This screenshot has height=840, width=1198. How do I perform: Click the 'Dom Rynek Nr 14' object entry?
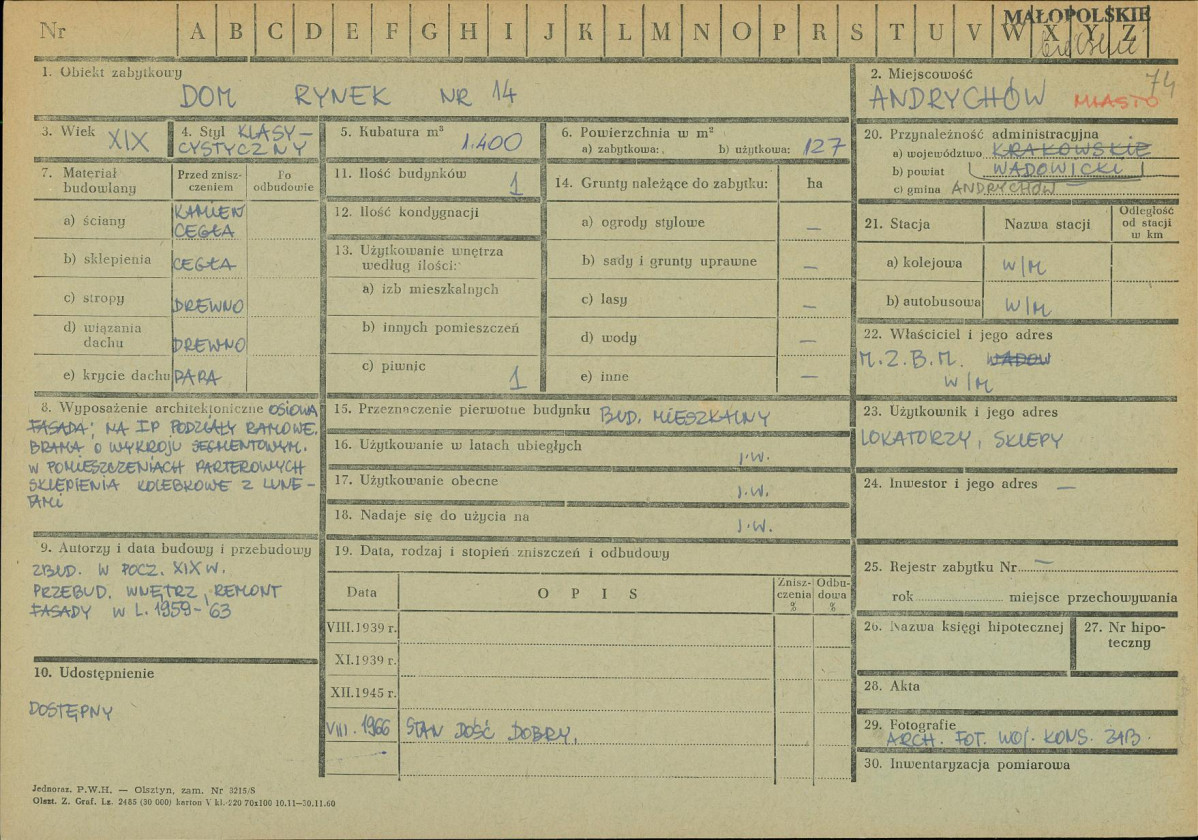point(350,97)
